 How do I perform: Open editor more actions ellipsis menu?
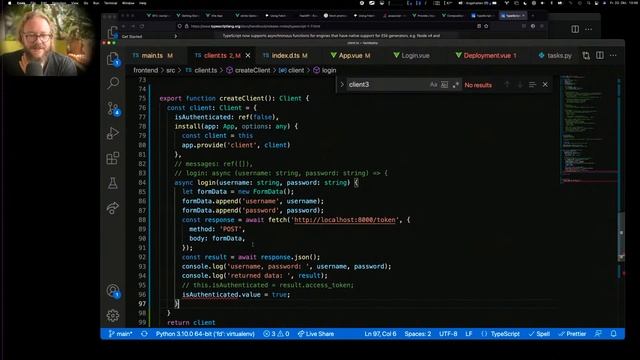613,55
